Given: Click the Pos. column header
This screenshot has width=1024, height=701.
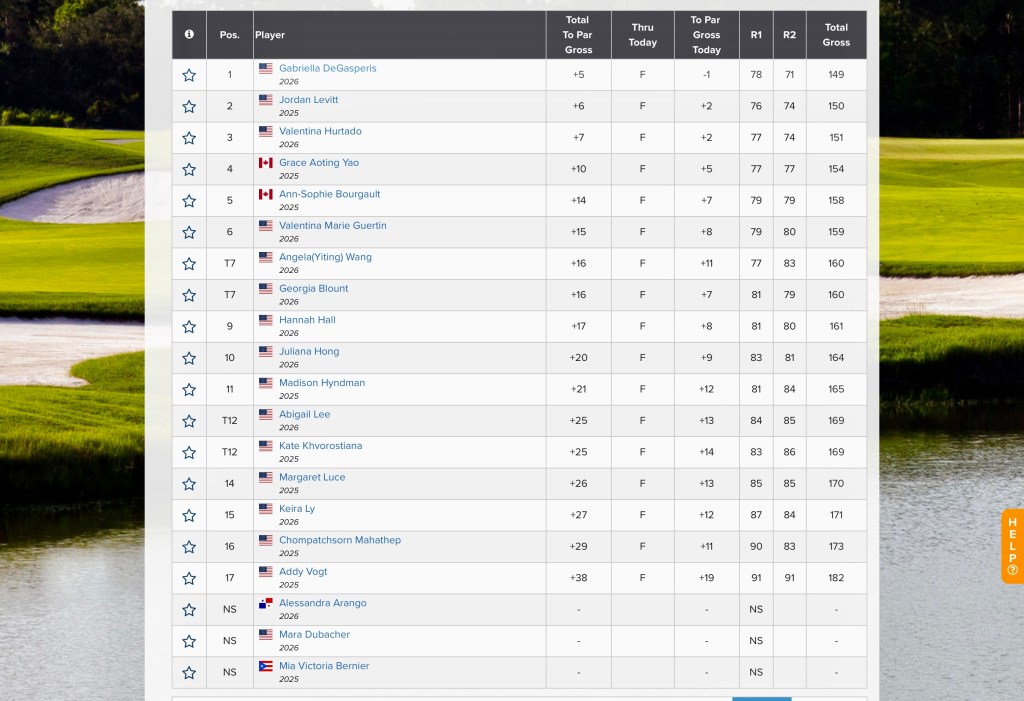Looking at the screenshot, I should [x=229, y=35].
